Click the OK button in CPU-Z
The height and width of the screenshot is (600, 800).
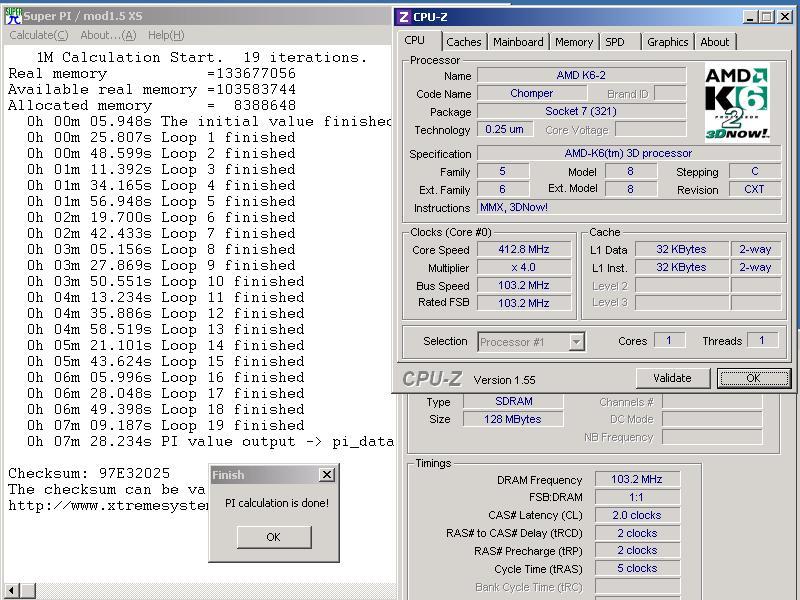click(x=754, y=378)
